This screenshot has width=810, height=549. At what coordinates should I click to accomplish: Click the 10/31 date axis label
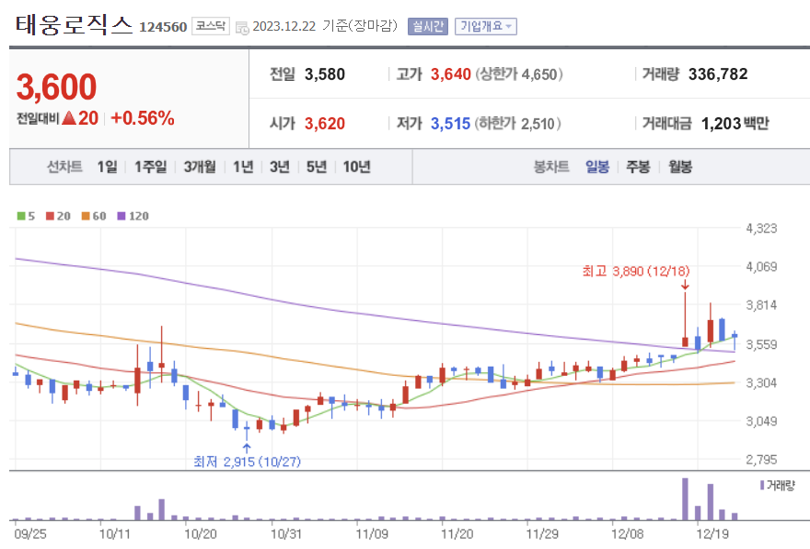pyautogui.click(x=286, y=534)
